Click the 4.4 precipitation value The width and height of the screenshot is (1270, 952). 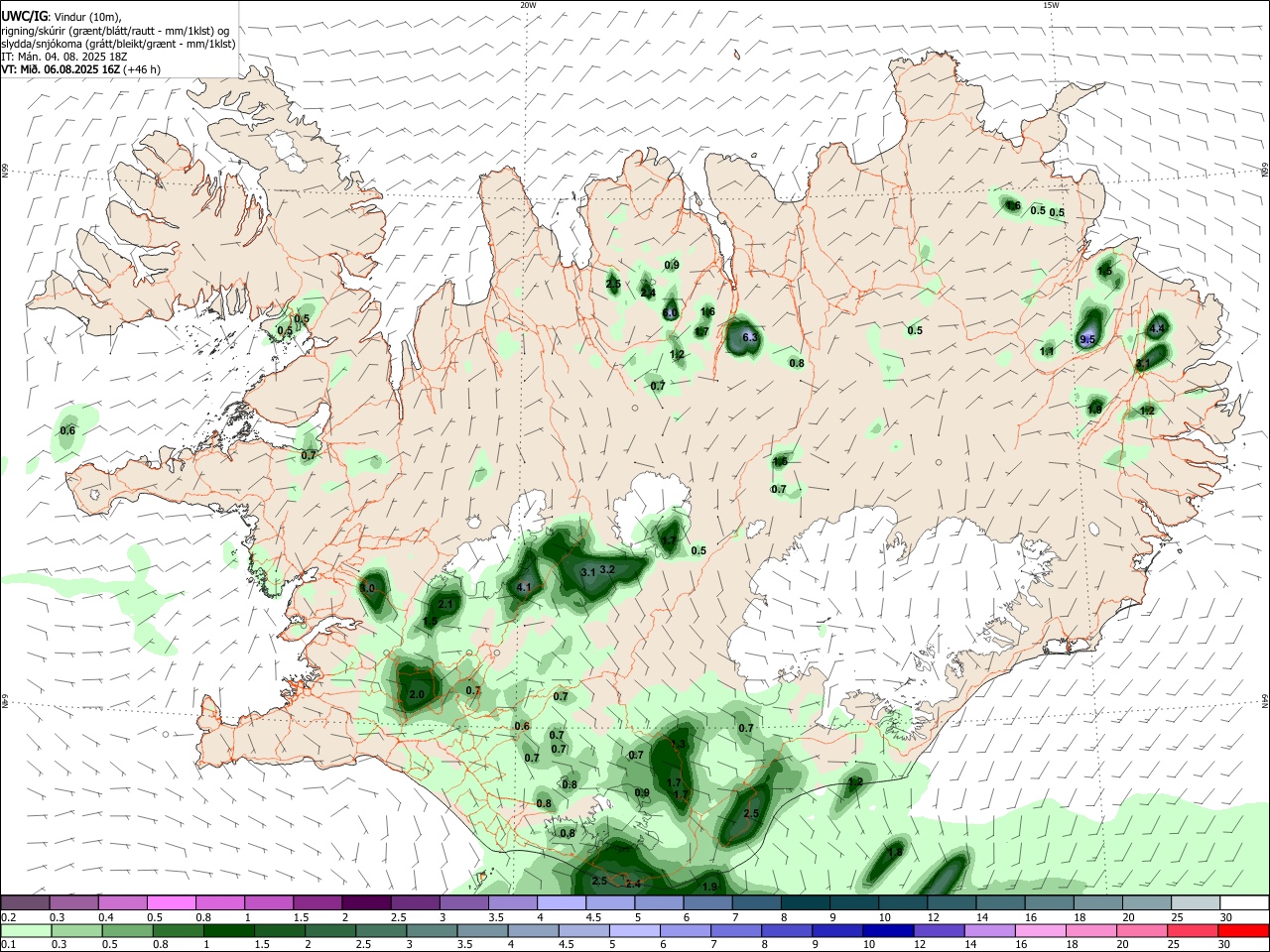[x=1157, y=327]
